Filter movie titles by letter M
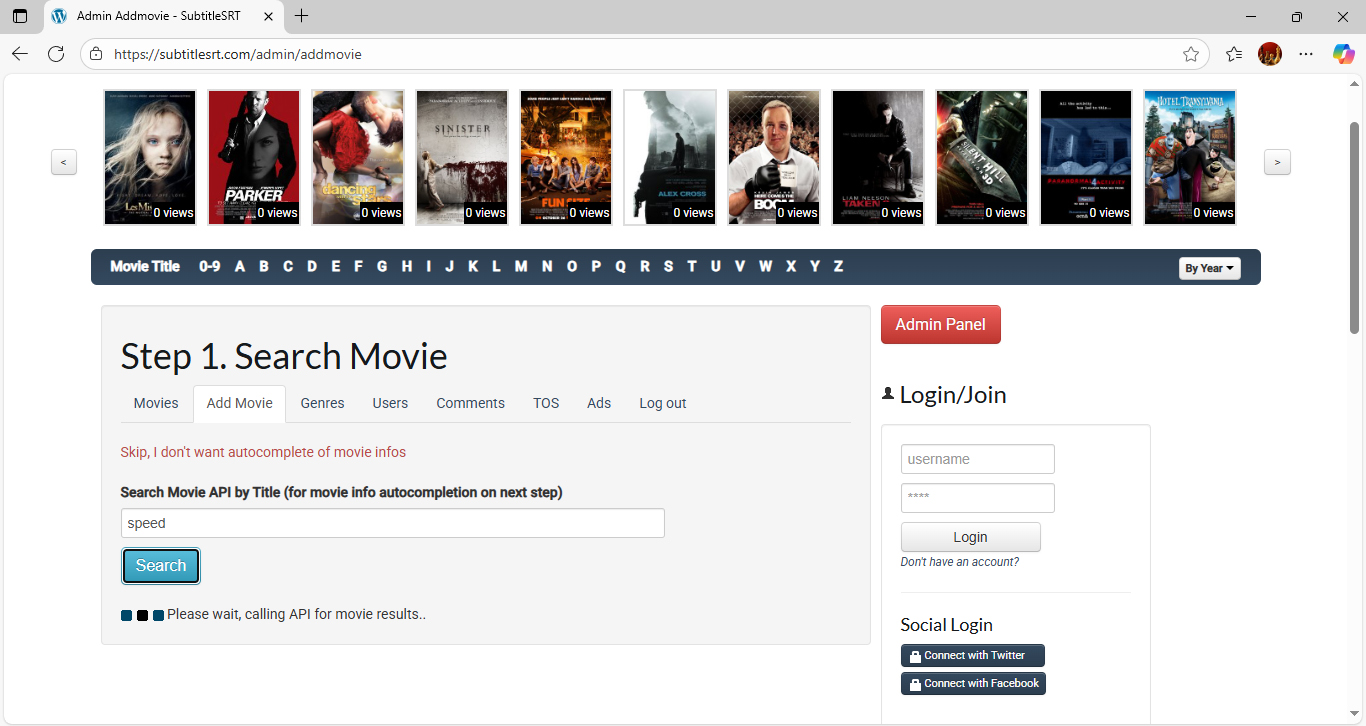 [x=521, y=266]
